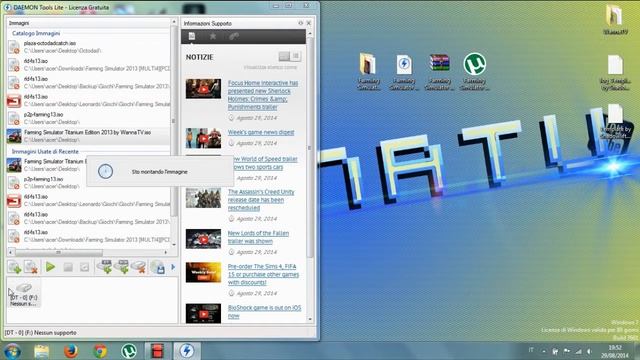Image resolution: width=640 pixels, height=360 pixels.
Task: Select plaza-octodadcatch.iso in image catalog
Action: point(88,47)
